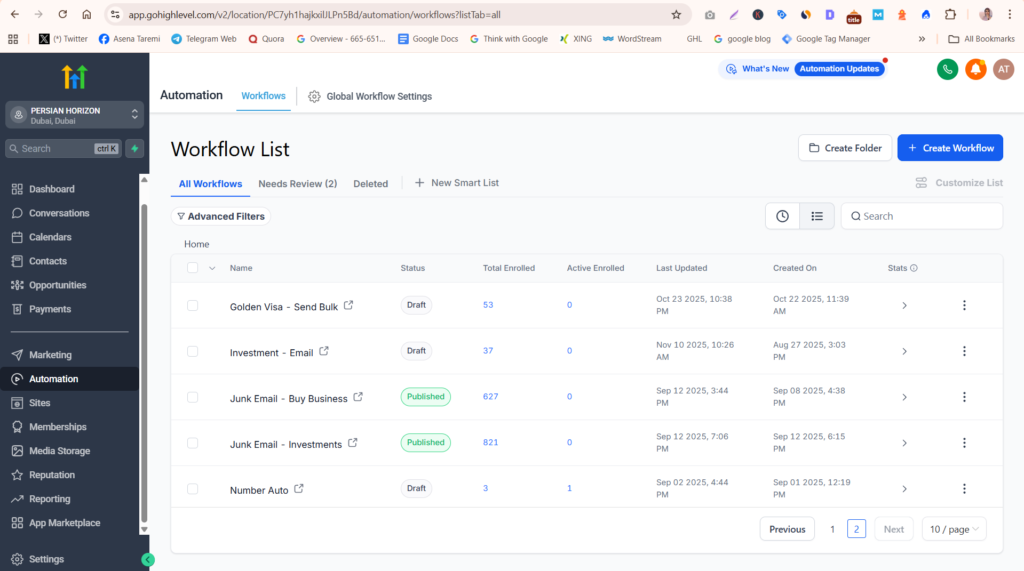
Task: Check the Junk Email - Investments checkbox
Action: point(192,442)
